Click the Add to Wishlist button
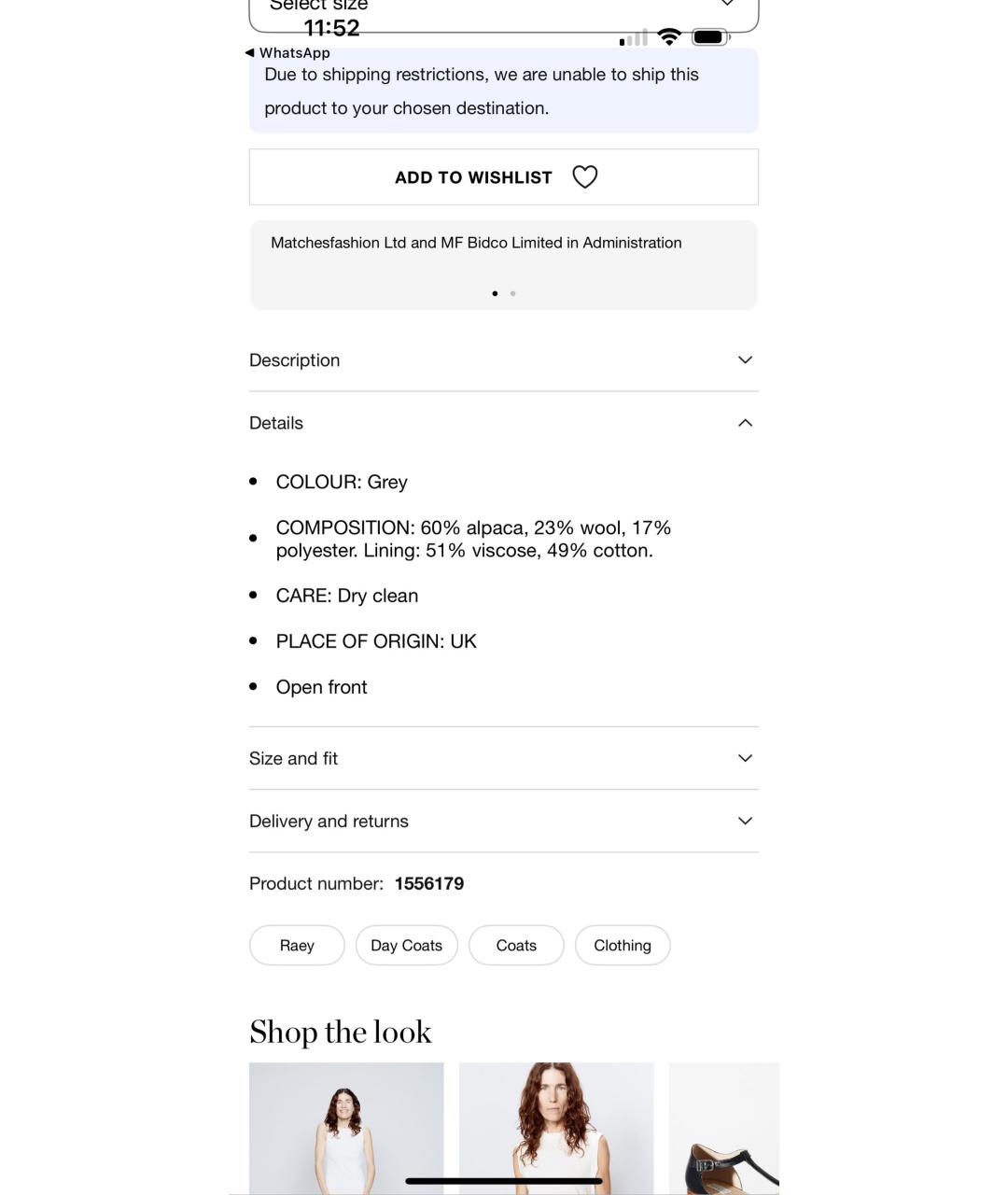 pos(504,176)
